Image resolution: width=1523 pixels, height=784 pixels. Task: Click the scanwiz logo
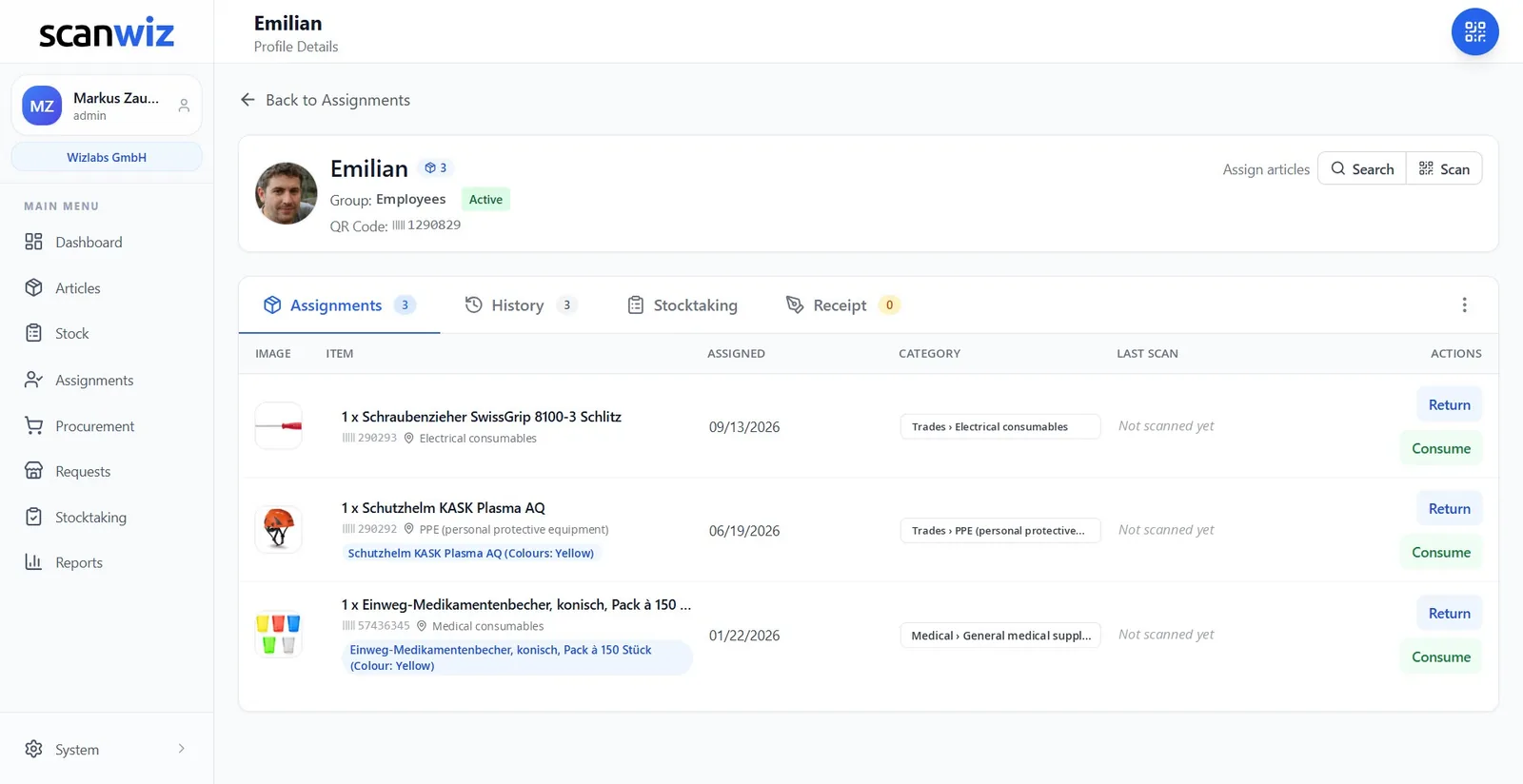tap(107, 32)
